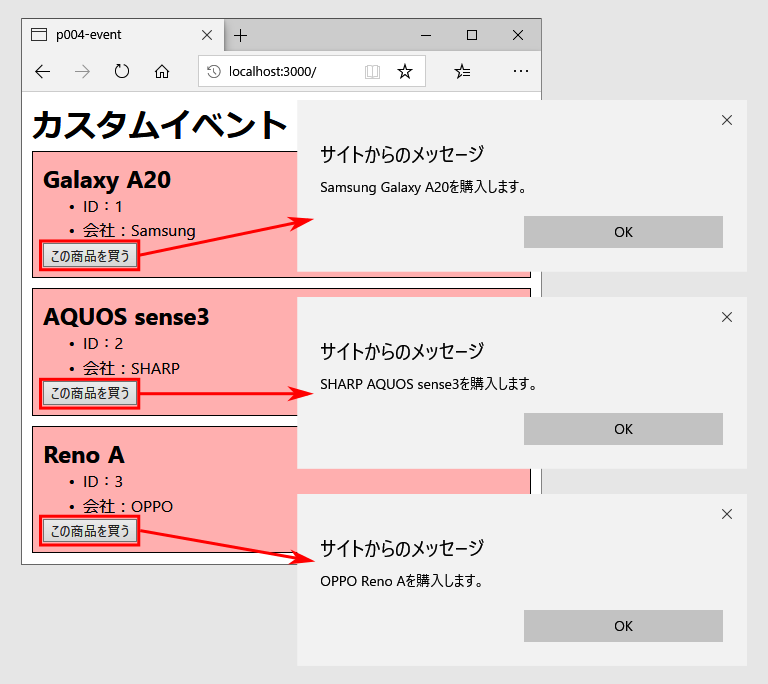Click the 会社：OPPO list item
Viewport: 768px width, 684px height.
pos(128,506)
